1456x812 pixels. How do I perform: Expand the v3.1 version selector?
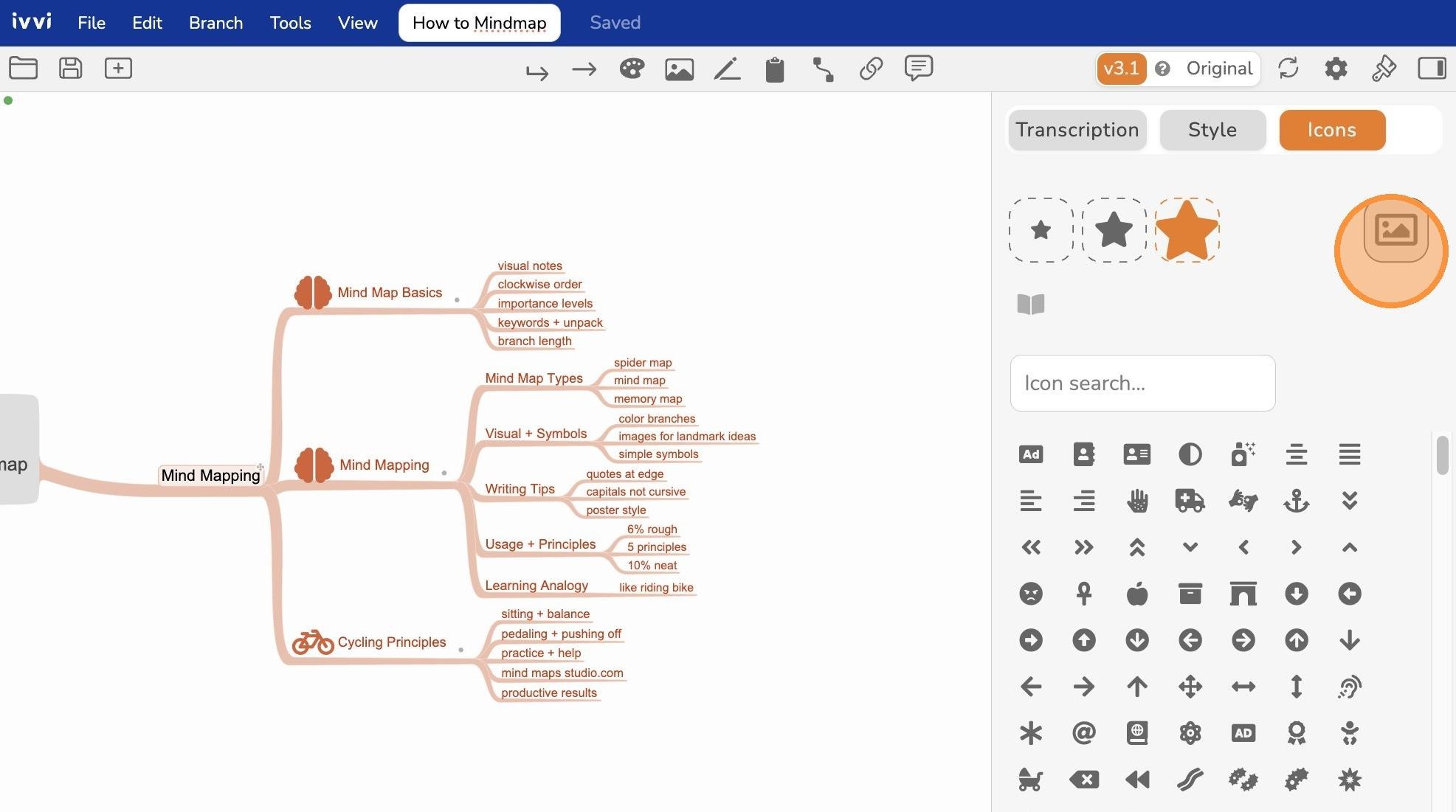point(1121,69)
